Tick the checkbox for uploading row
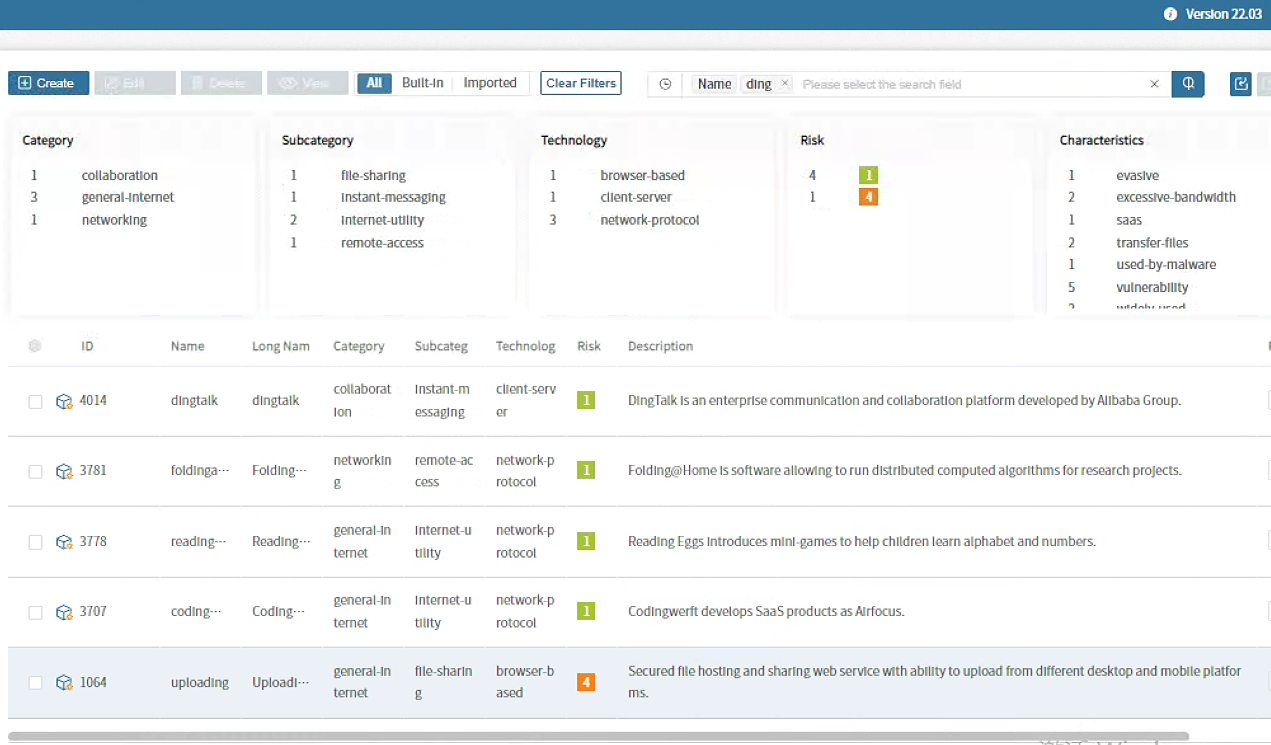The height and width of the screenshot is (745, 1271). click(35, 683)
